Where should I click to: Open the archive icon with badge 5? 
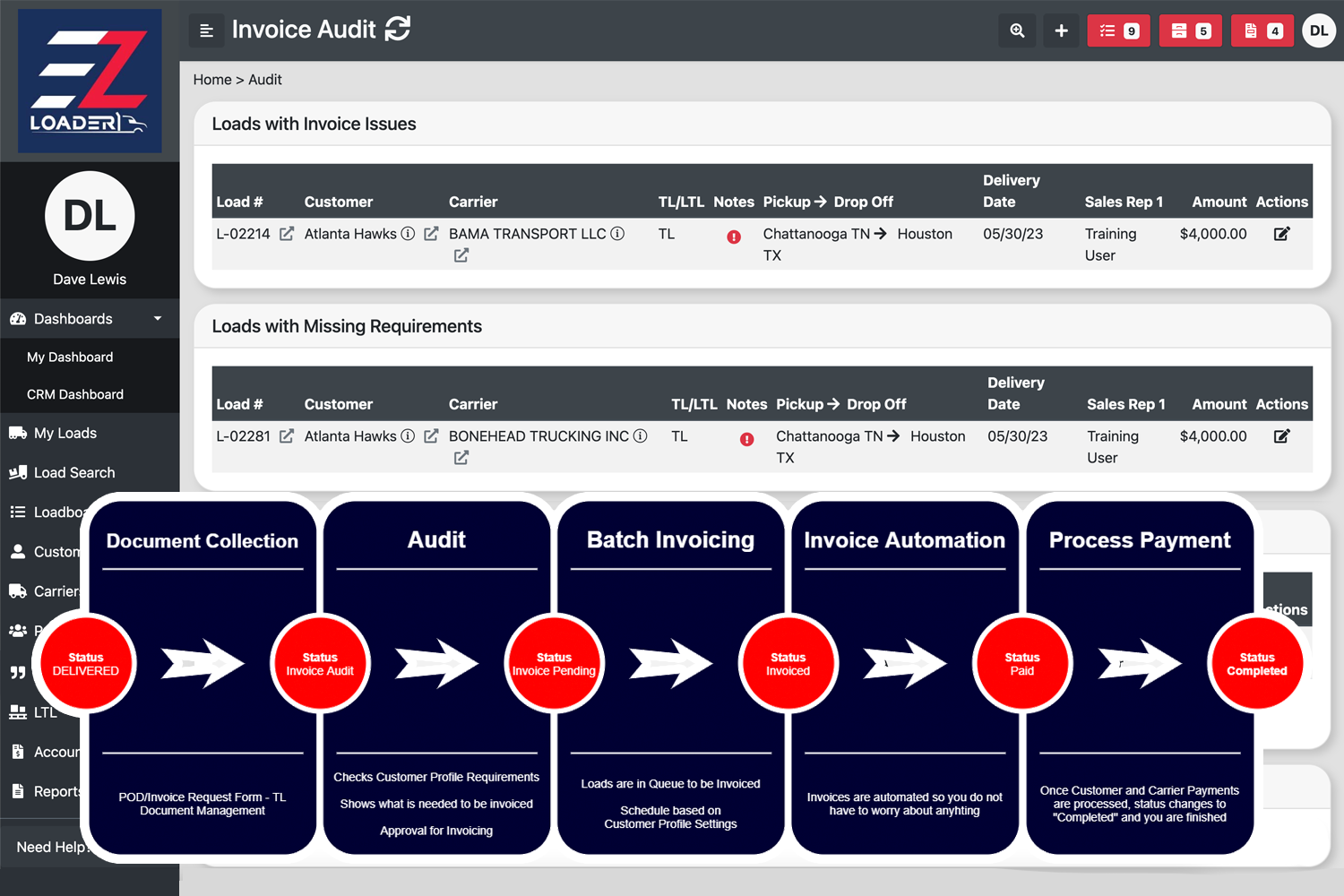pyautogui.click(x=1190, y=30)
